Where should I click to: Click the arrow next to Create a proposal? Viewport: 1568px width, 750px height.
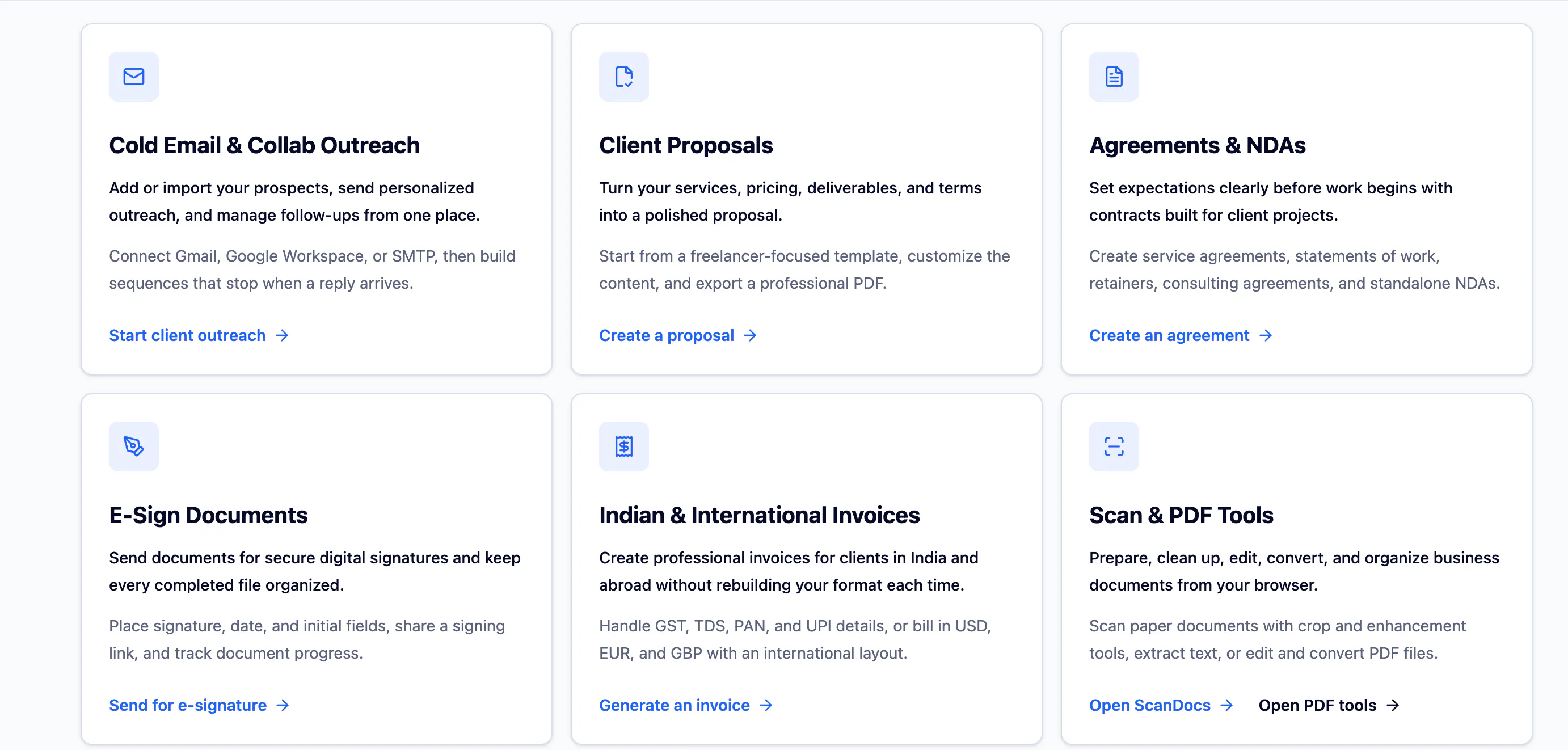click(750, 335)
